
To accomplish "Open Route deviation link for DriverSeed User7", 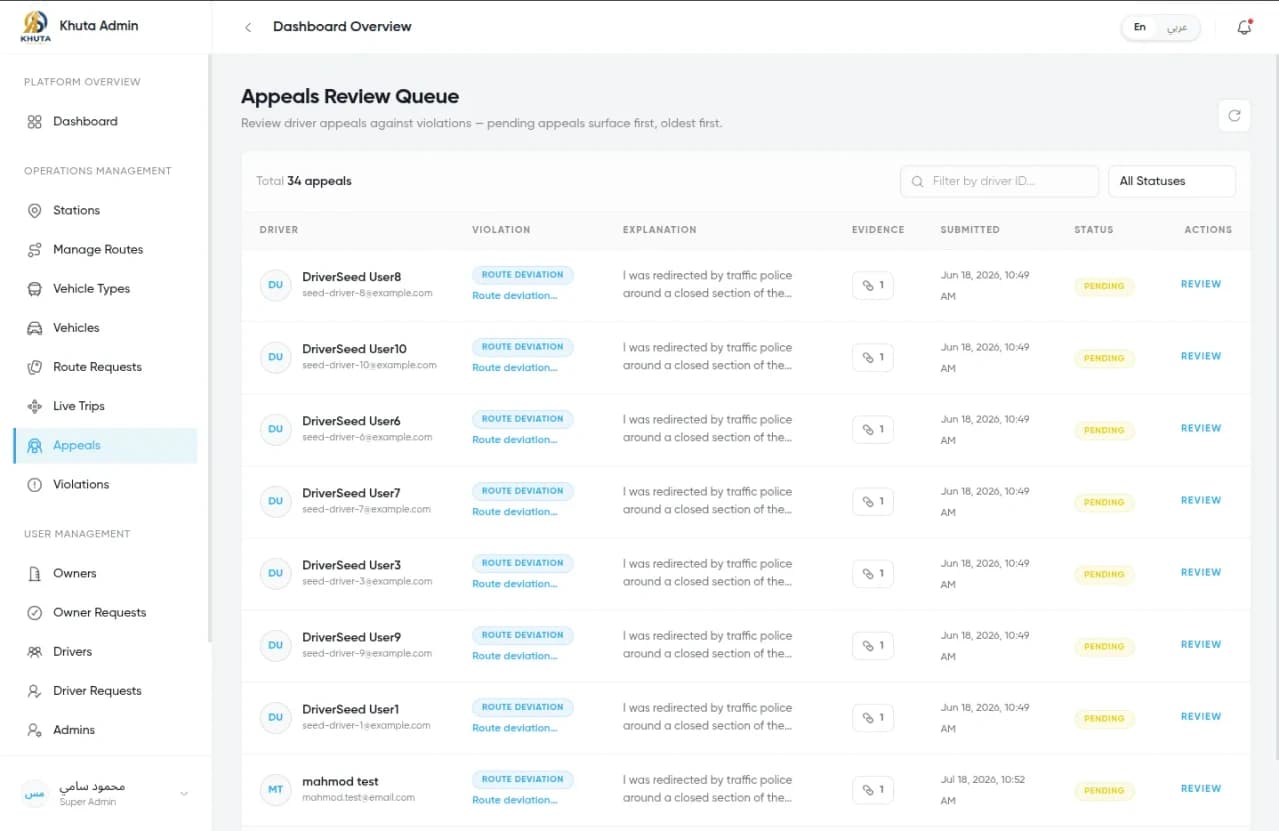I will tap(514, 512).
